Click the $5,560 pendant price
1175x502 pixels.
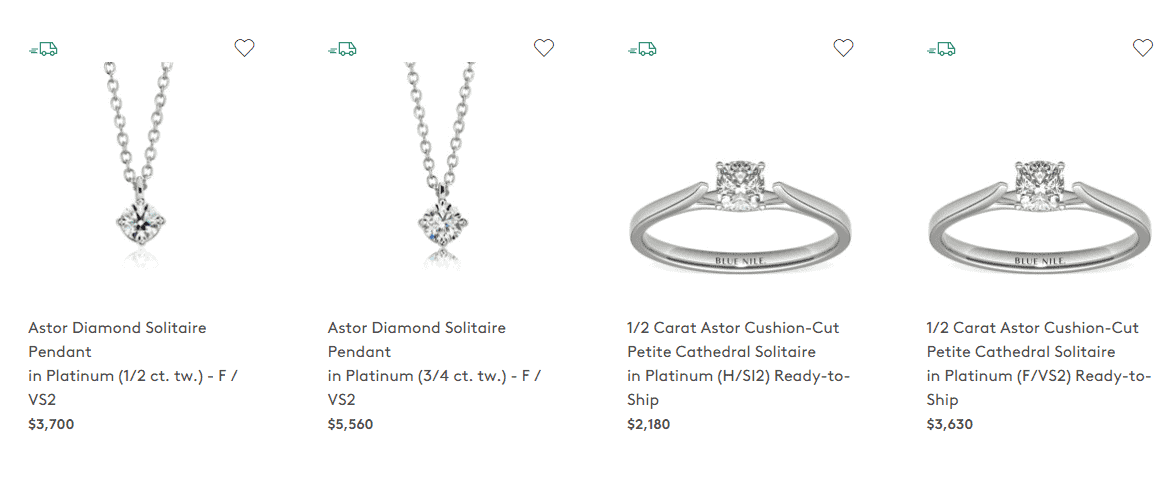(350, 424)
